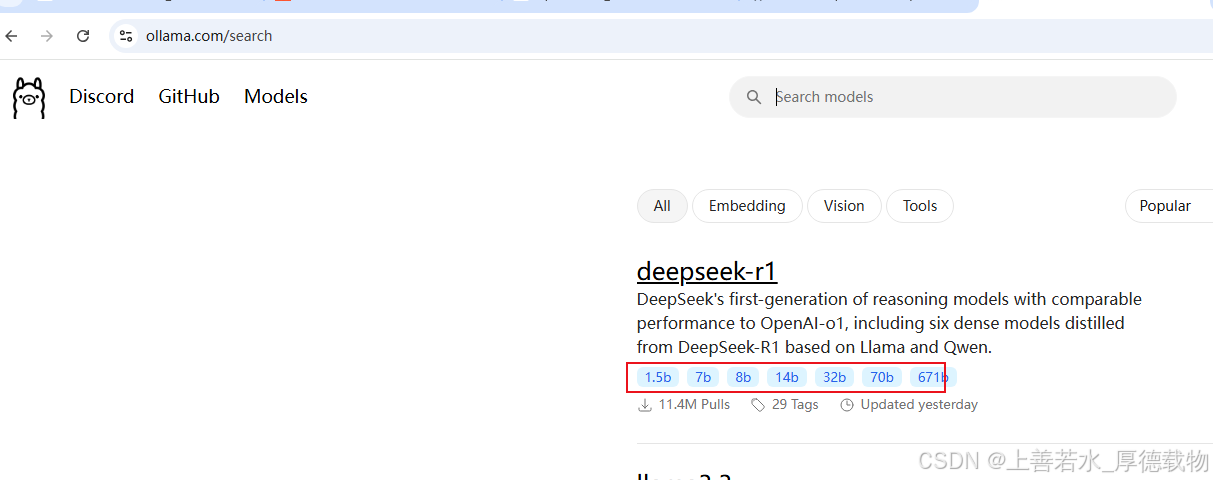Open the Popular sort dropdown

[1169, 206]
